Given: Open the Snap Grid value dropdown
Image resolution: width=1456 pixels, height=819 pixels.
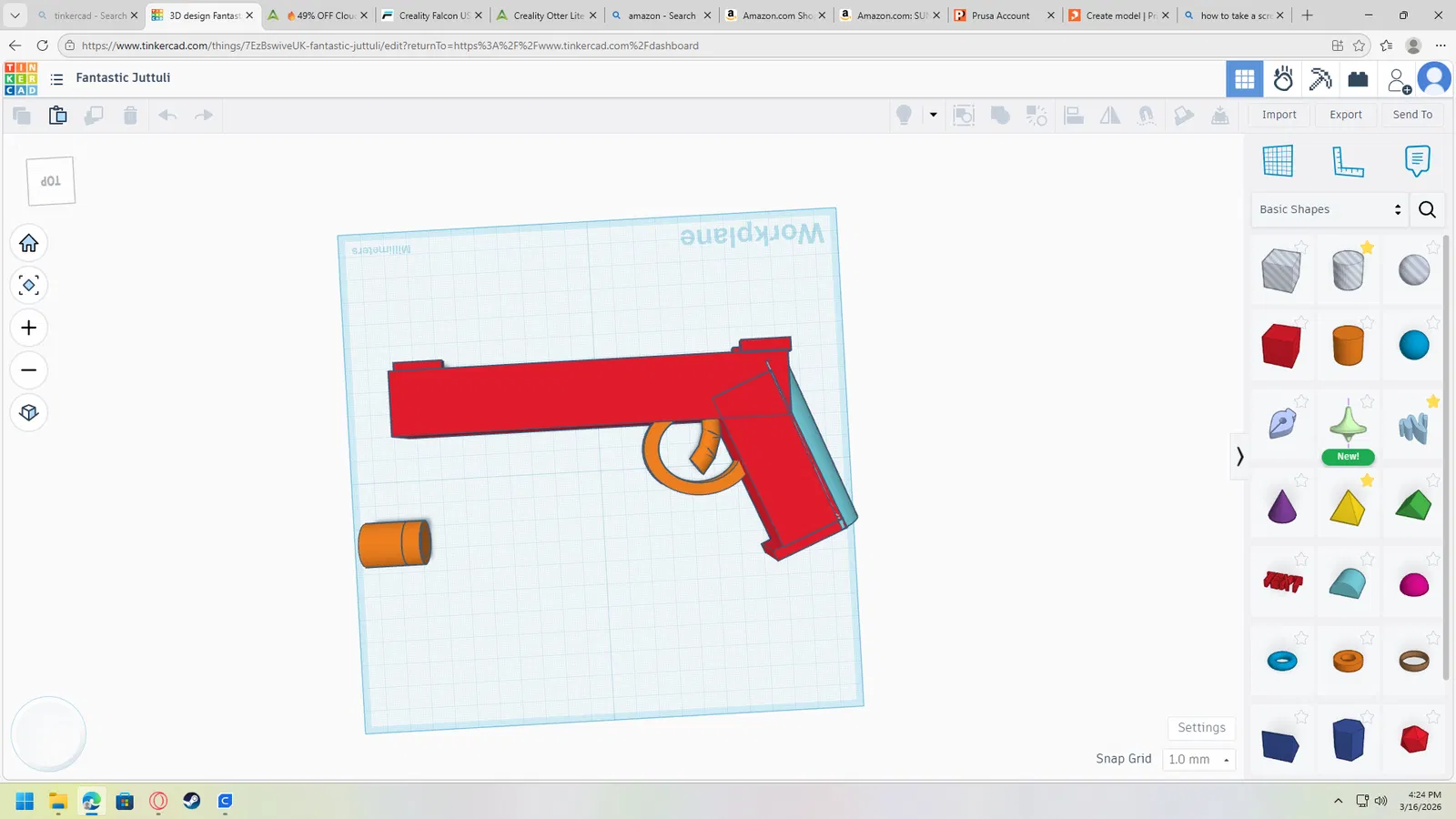Looking at the screenshot, I should (1199, 759).
